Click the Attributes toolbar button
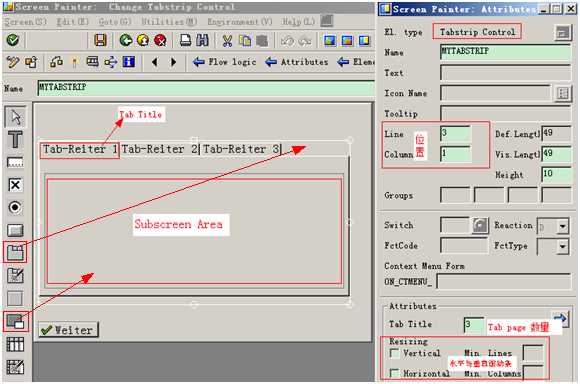 click(x=297, y=62)
